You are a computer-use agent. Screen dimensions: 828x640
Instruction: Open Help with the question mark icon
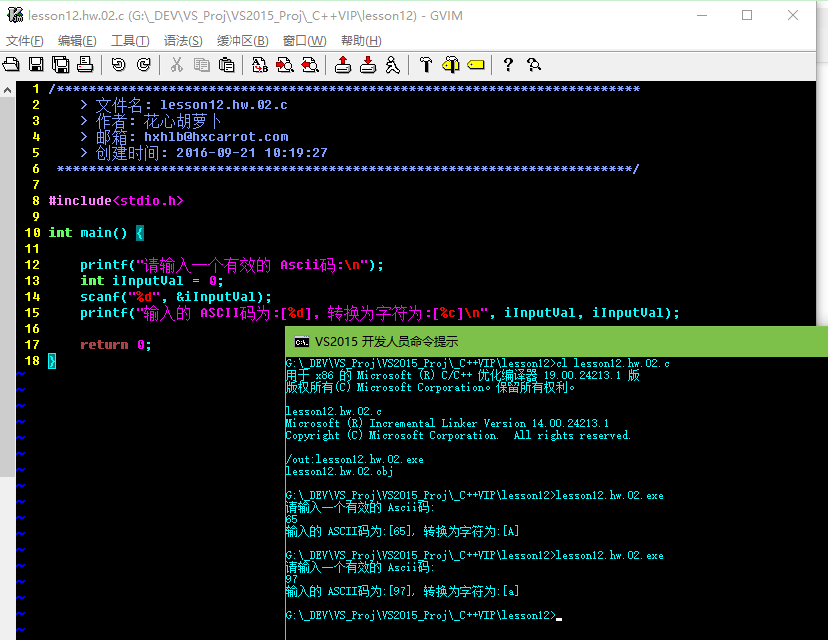[x=508, y=65]
